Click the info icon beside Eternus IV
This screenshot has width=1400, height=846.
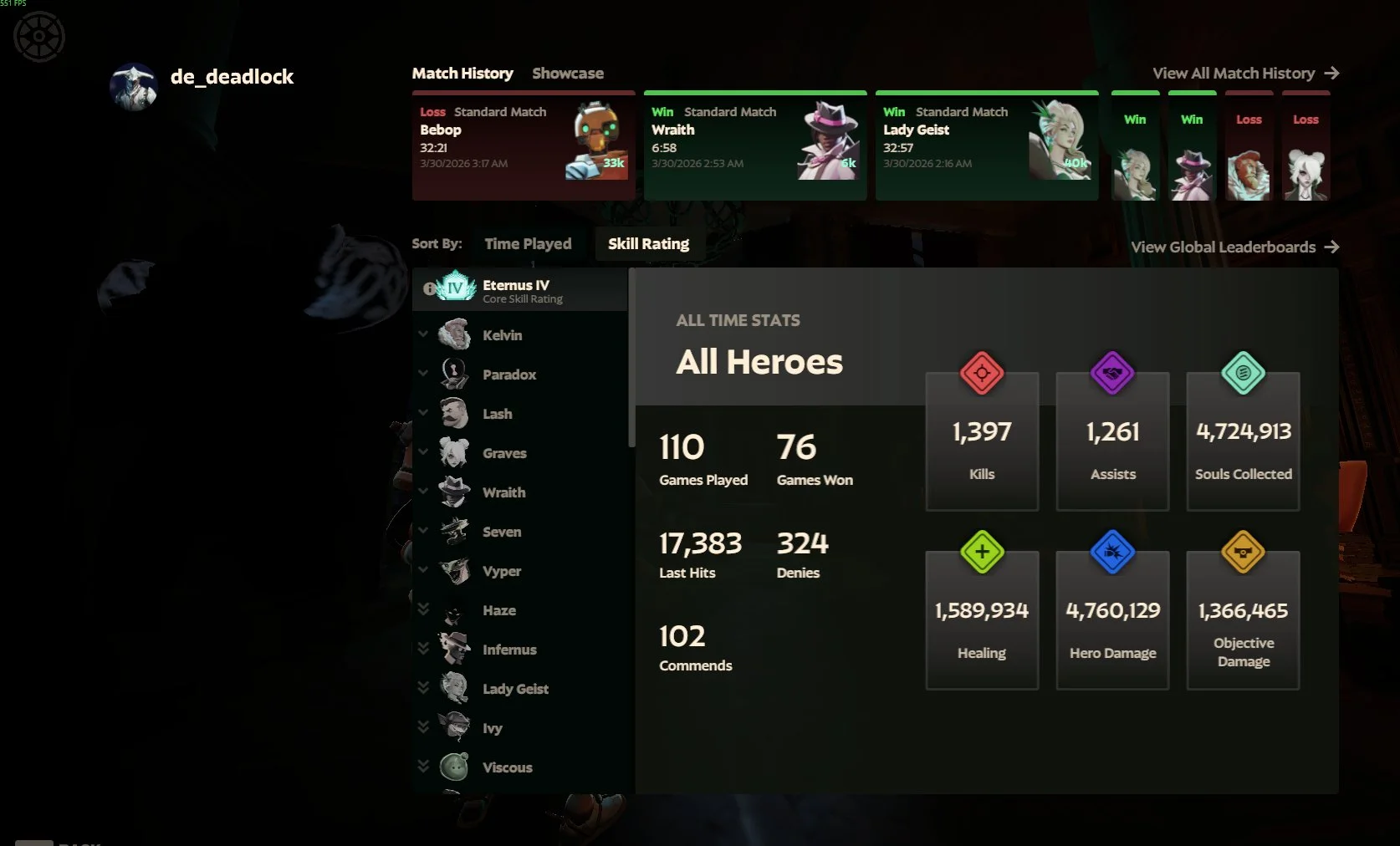click(x=429, y=288)
